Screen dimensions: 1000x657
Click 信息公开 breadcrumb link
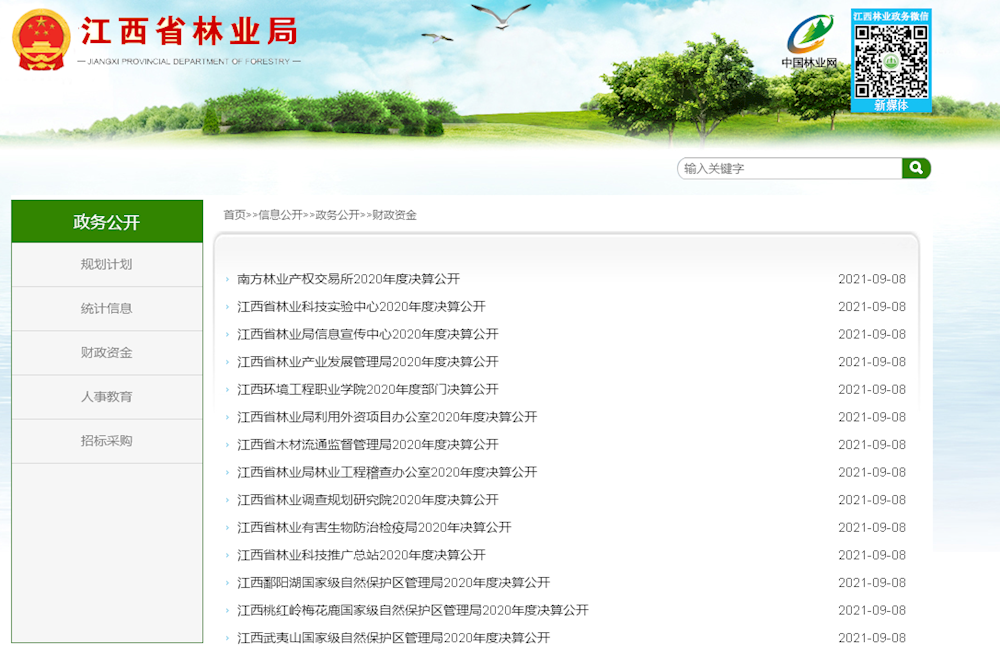click(280, 215)
